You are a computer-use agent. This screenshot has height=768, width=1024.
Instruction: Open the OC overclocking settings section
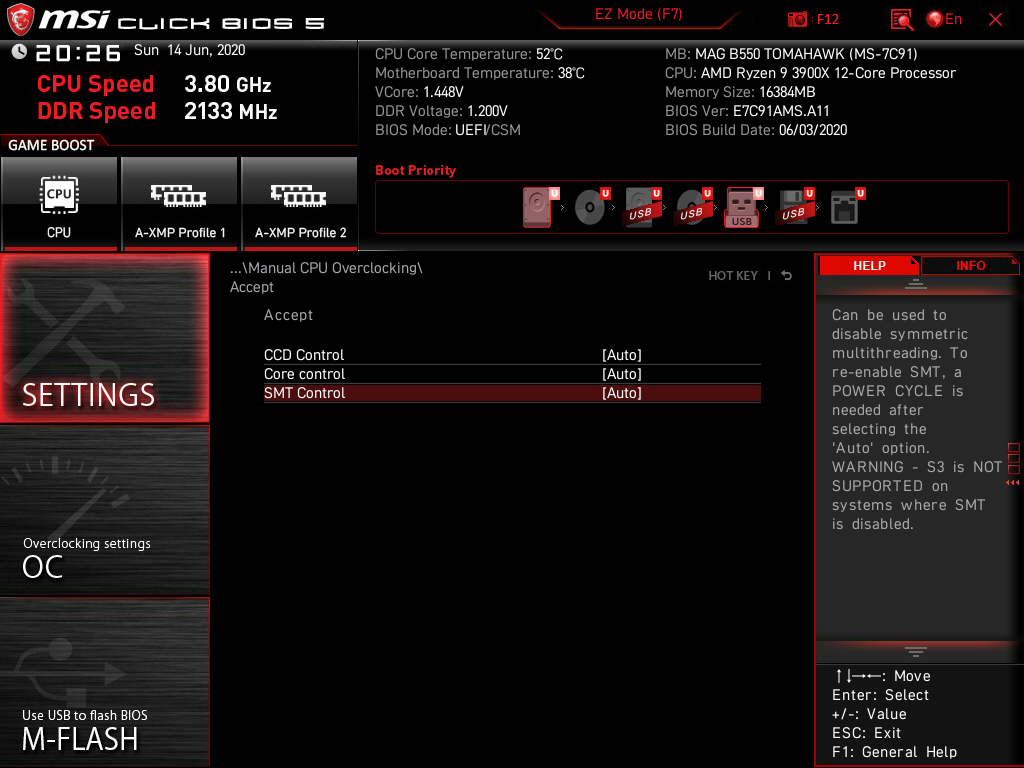tap(104, 511)
